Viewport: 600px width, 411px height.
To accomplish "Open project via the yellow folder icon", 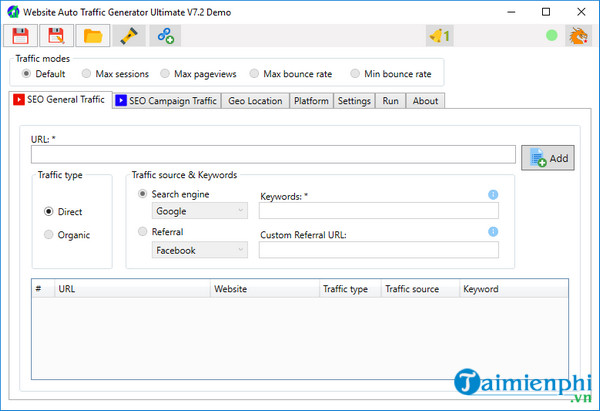I will pyautogui.click(x=92, y=37).
